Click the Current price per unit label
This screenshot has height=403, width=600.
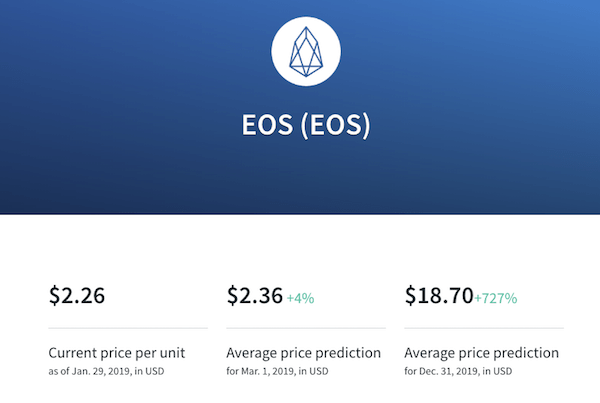[117, 353]
